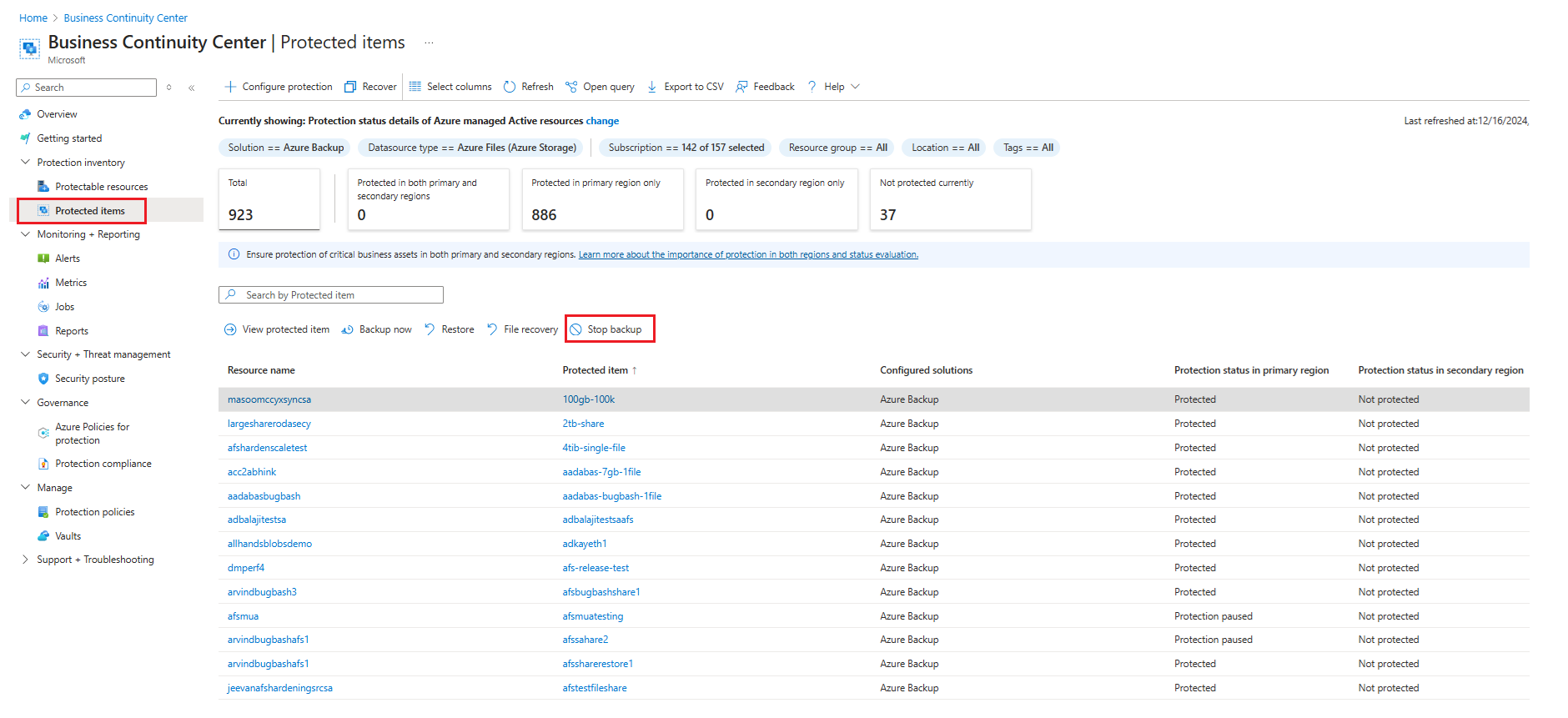Image resolution: width=1568 pixels, height=718 pixels.
Task: Click the Security posture shield icon
Action: (43, 379)
